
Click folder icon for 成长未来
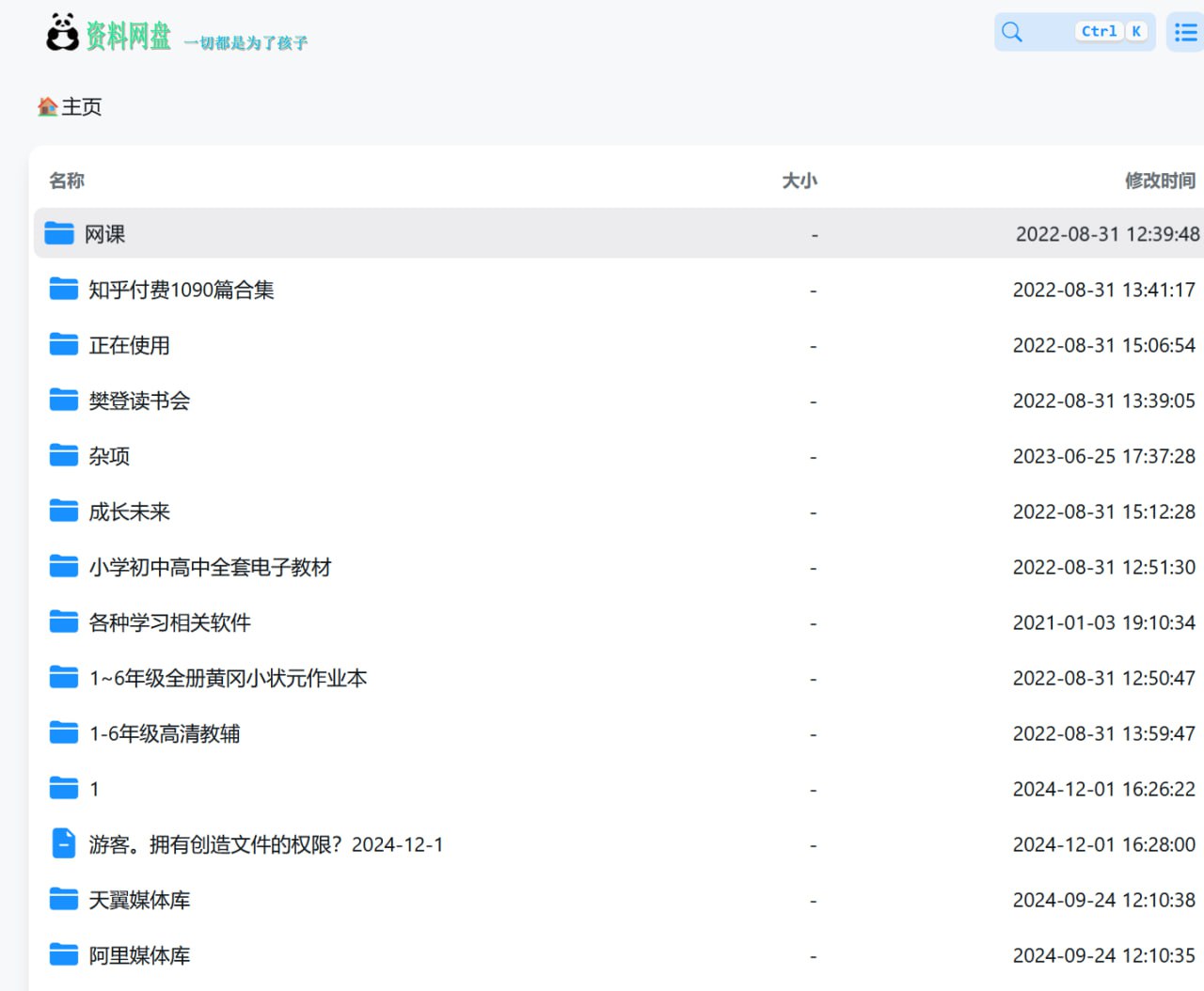64,511
